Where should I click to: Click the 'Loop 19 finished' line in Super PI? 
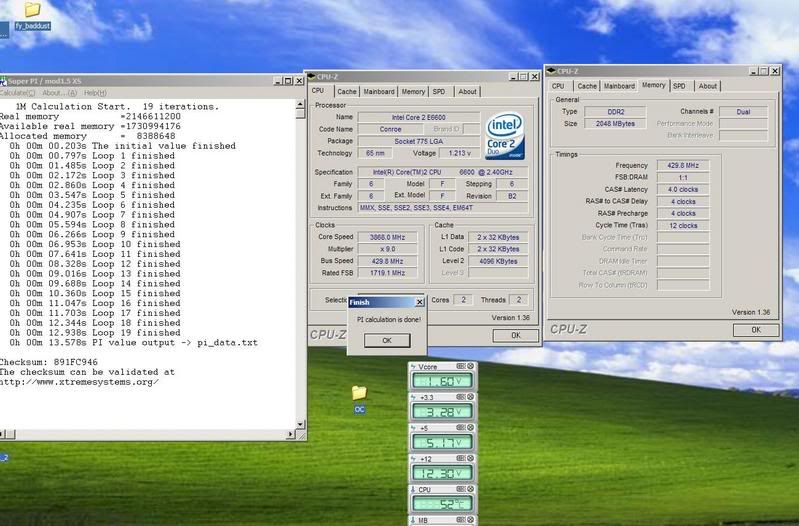click(95, 333)
